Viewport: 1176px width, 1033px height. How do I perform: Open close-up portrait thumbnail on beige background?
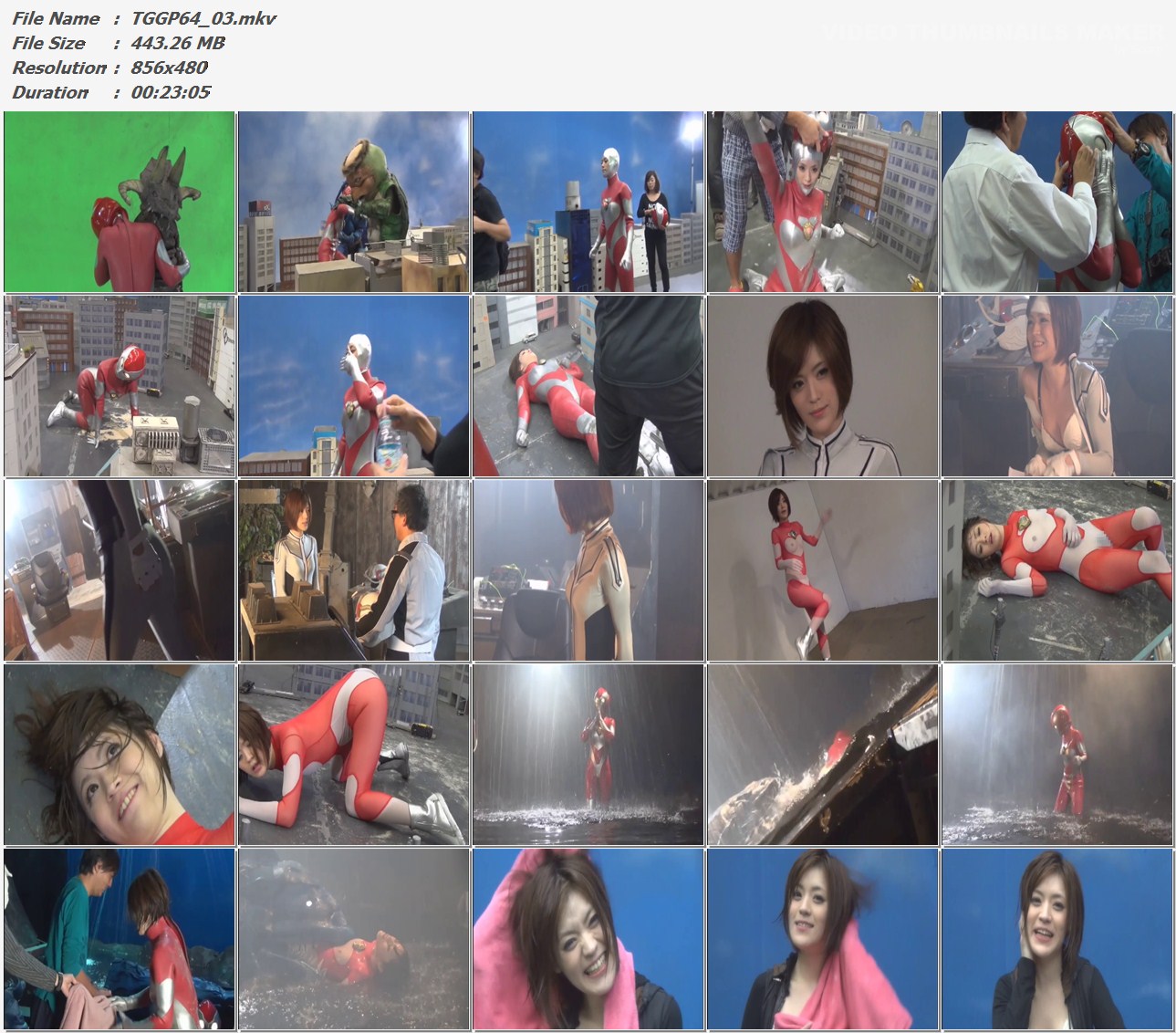coord(823,386)
